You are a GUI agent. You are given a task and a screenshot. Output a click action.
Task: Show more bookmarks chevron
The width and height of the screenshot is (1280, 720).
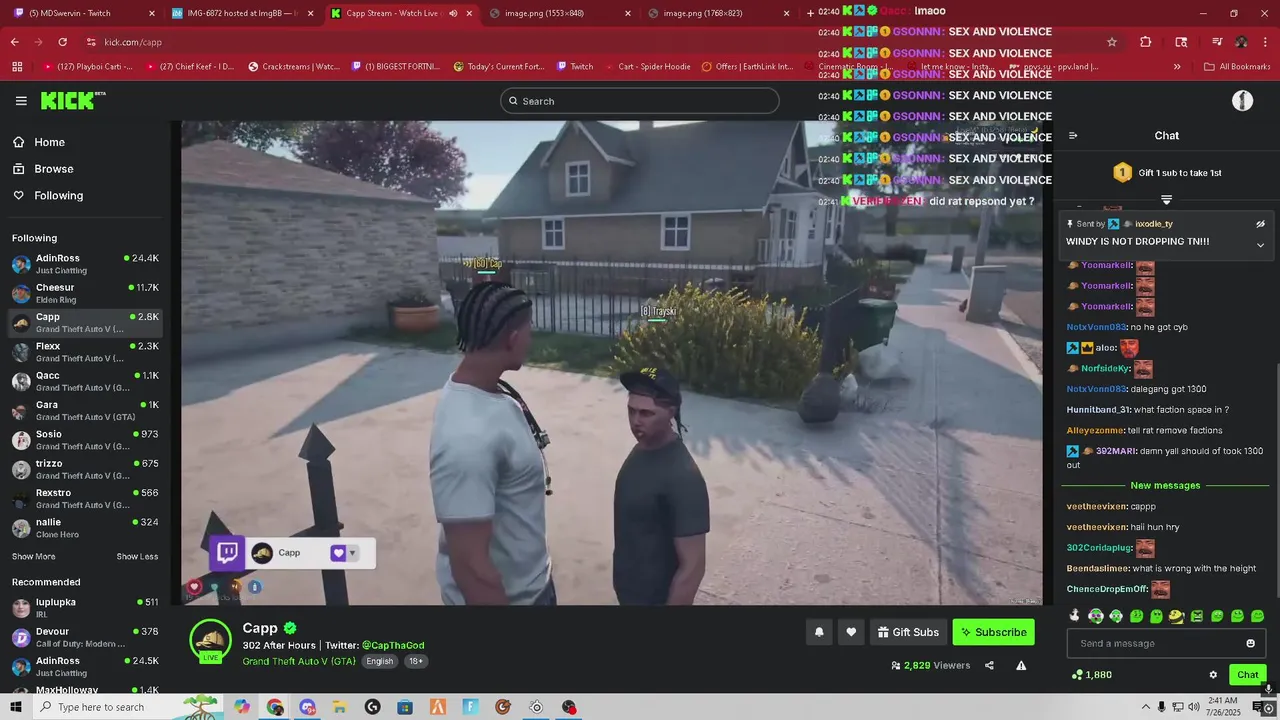1177,67
